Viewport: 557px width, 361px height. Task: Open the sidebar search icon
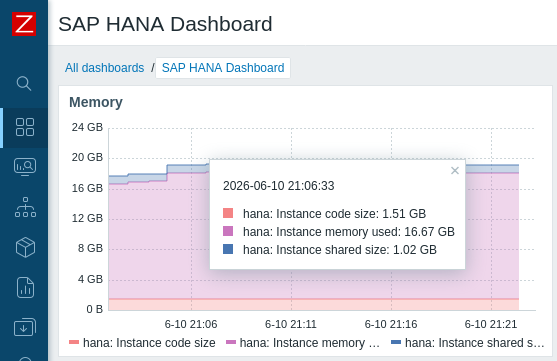(x=24, y=83)
